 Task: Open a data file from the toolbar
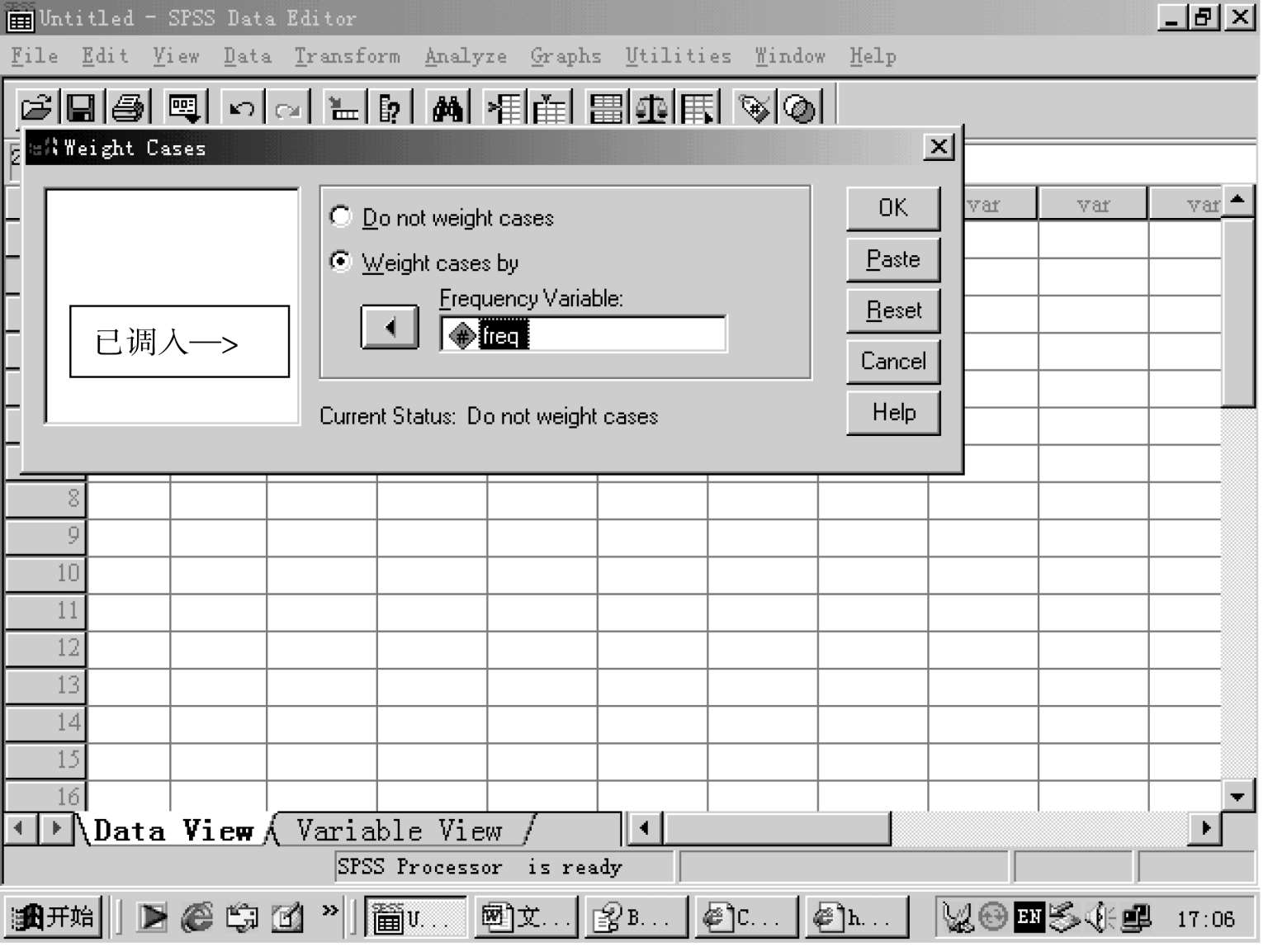point(36,107)
